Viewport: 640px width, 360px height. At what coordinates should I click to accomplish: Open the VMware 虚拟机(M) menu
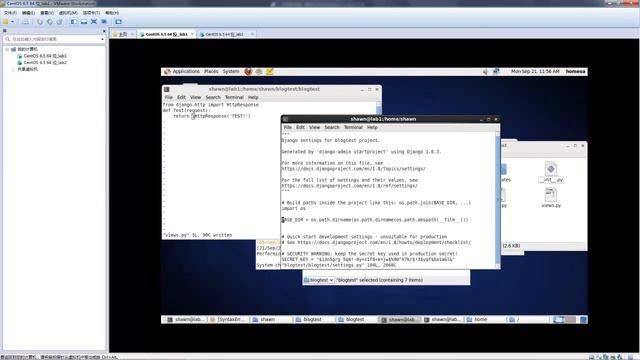click(x=68, y=13)
